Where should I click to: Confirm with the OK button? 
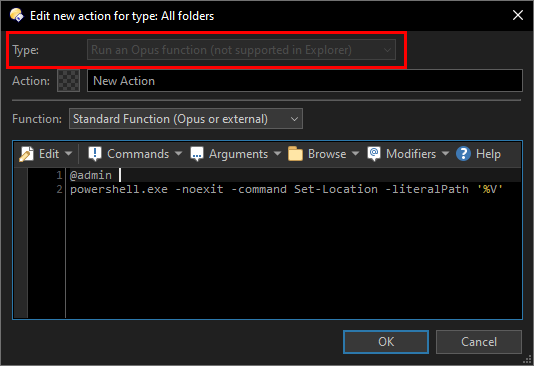[386, 342]
